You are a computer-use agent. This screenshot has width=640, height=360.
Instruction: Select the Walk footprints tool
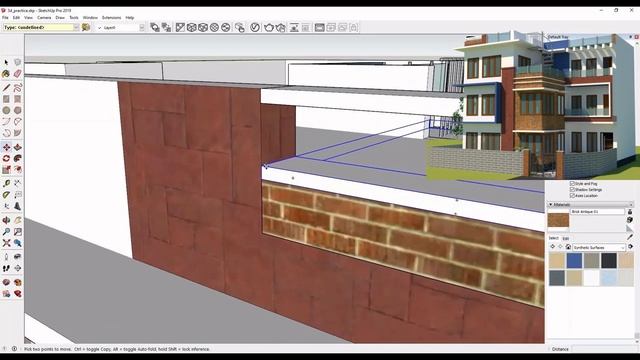pos(6,269)
